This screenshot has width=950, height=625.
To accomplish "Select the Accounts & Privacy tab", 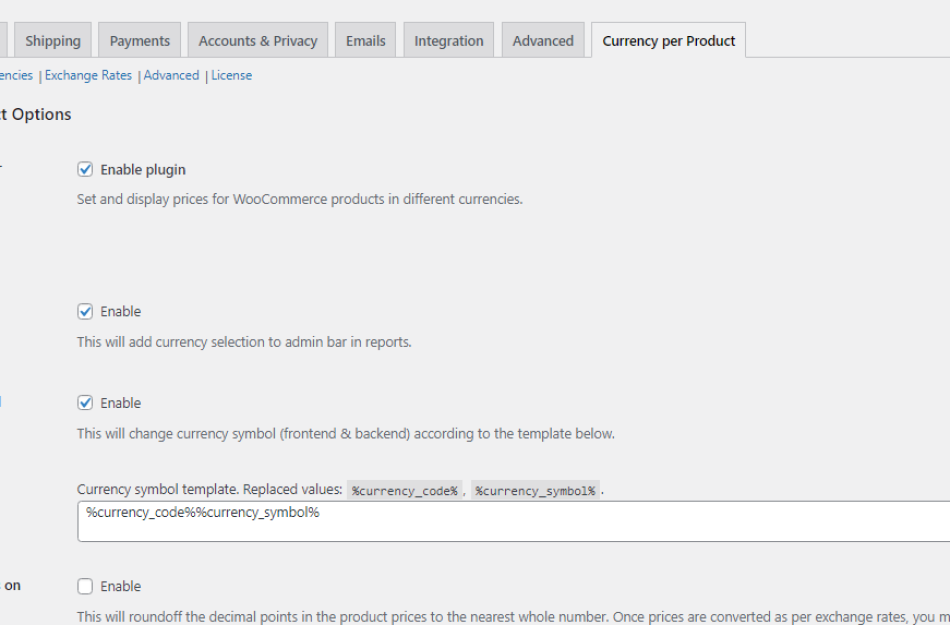I will coord(257,40).
